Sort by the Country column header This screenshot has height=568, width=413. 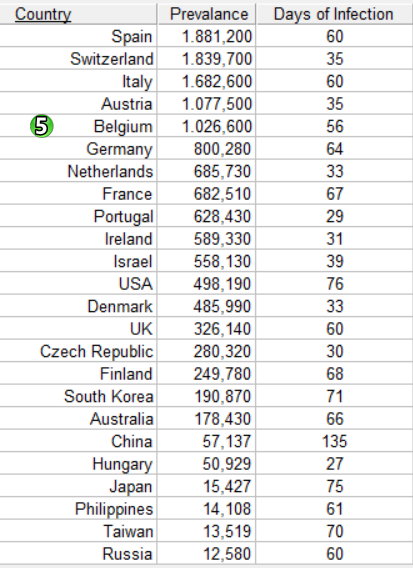tap(43, 14)
